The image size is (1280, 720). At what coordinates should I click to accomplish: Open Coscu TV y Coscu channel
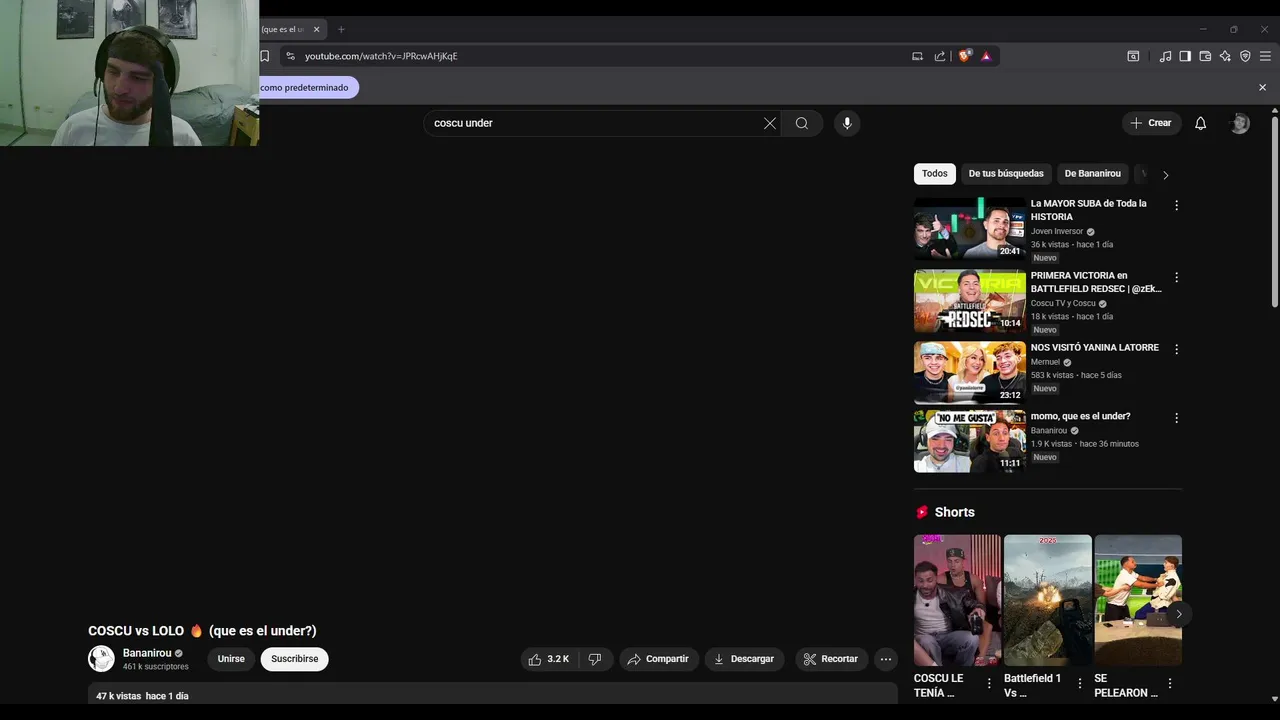click(1063, 303)
